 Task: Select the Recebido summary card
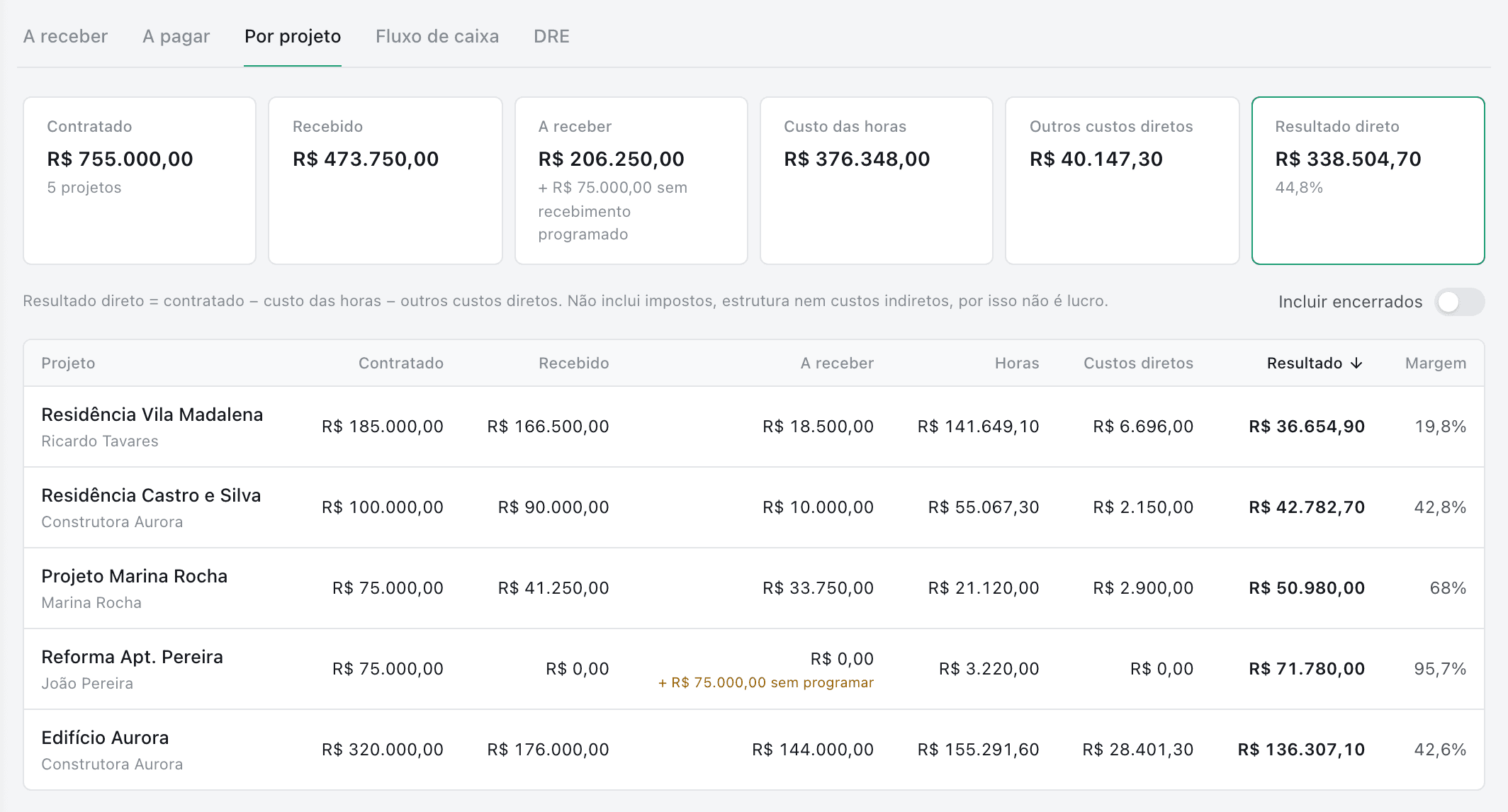(x=386, y=181)
